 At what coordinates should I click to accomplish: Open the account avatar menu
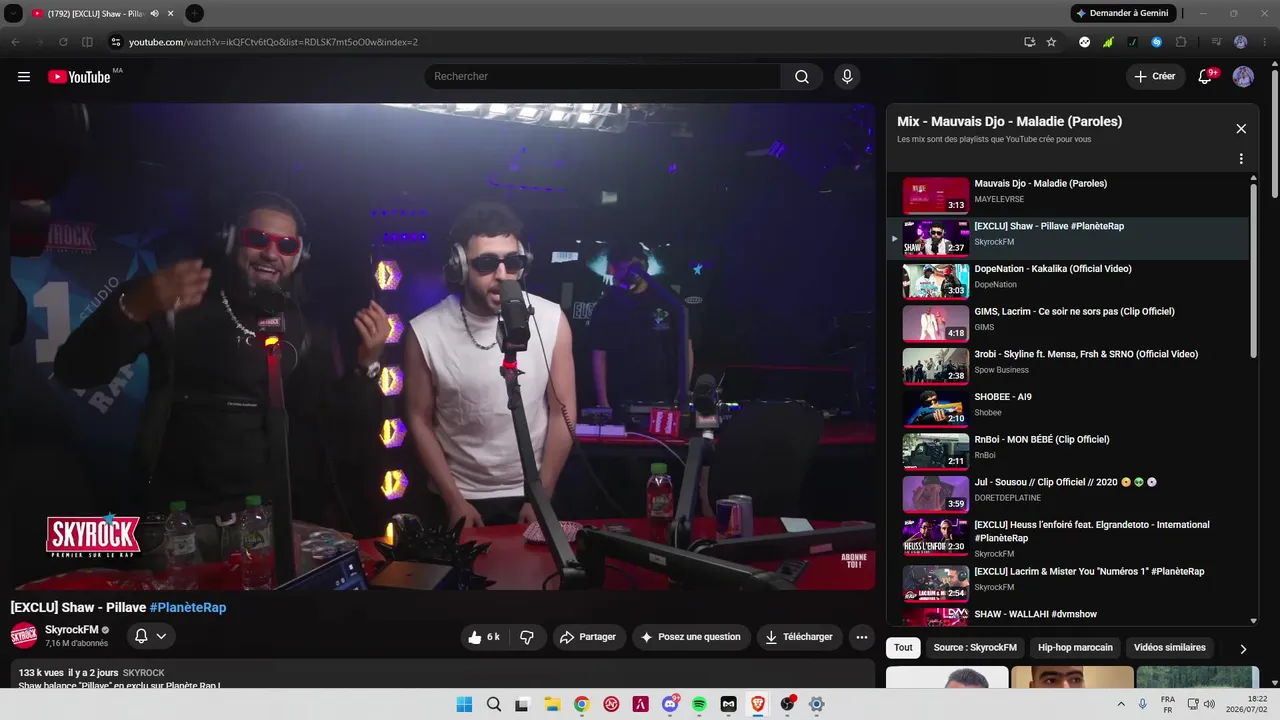point(1243,77)
